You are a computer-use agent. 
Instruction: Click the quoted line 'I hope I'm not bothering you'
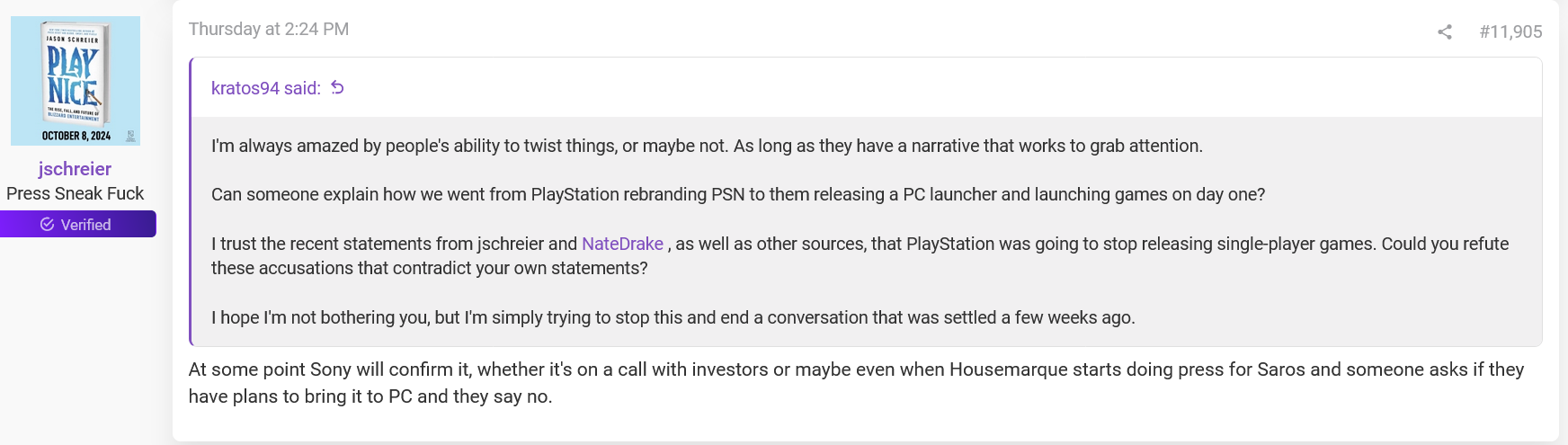(x=673, y=317)
